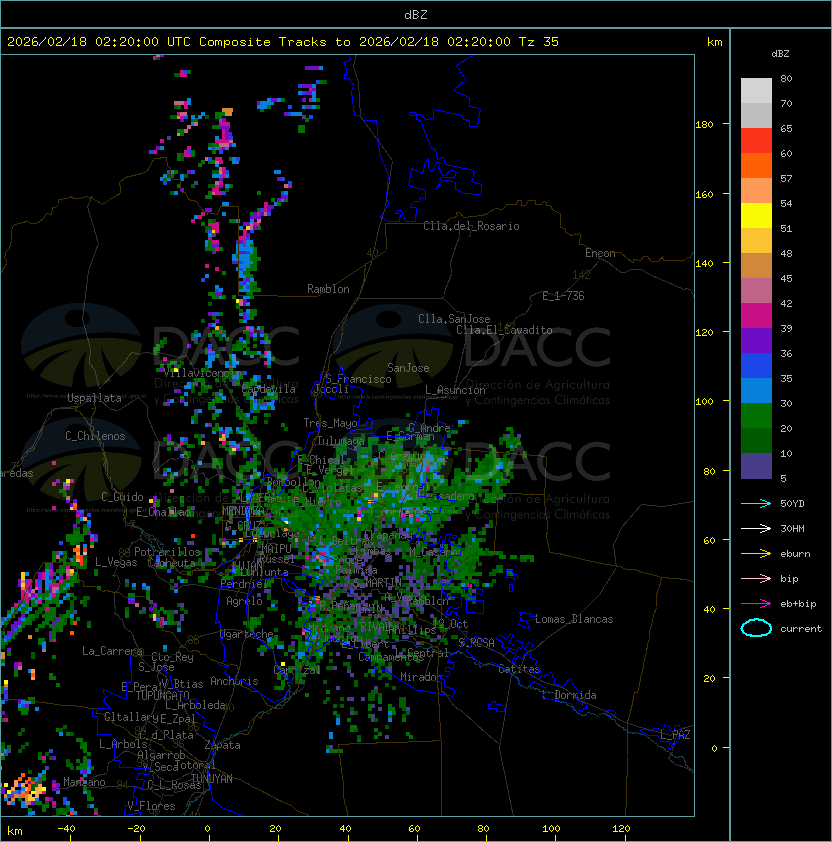Click the 'L_Dormida' map label
The height and width of the screenshot is (842, 832).
click(569, 695)
